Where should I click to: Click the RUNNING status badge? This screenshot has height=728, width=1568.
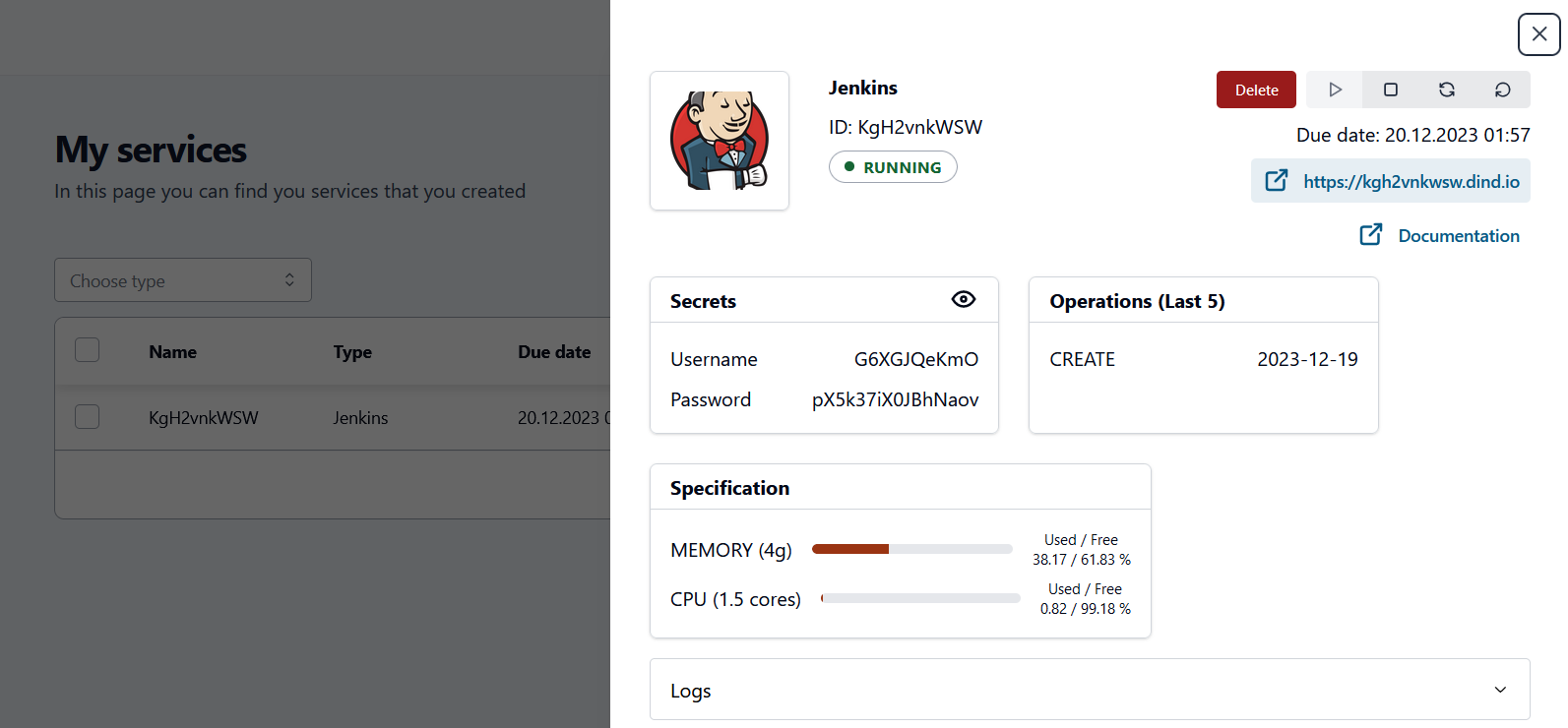pos(893,167)
